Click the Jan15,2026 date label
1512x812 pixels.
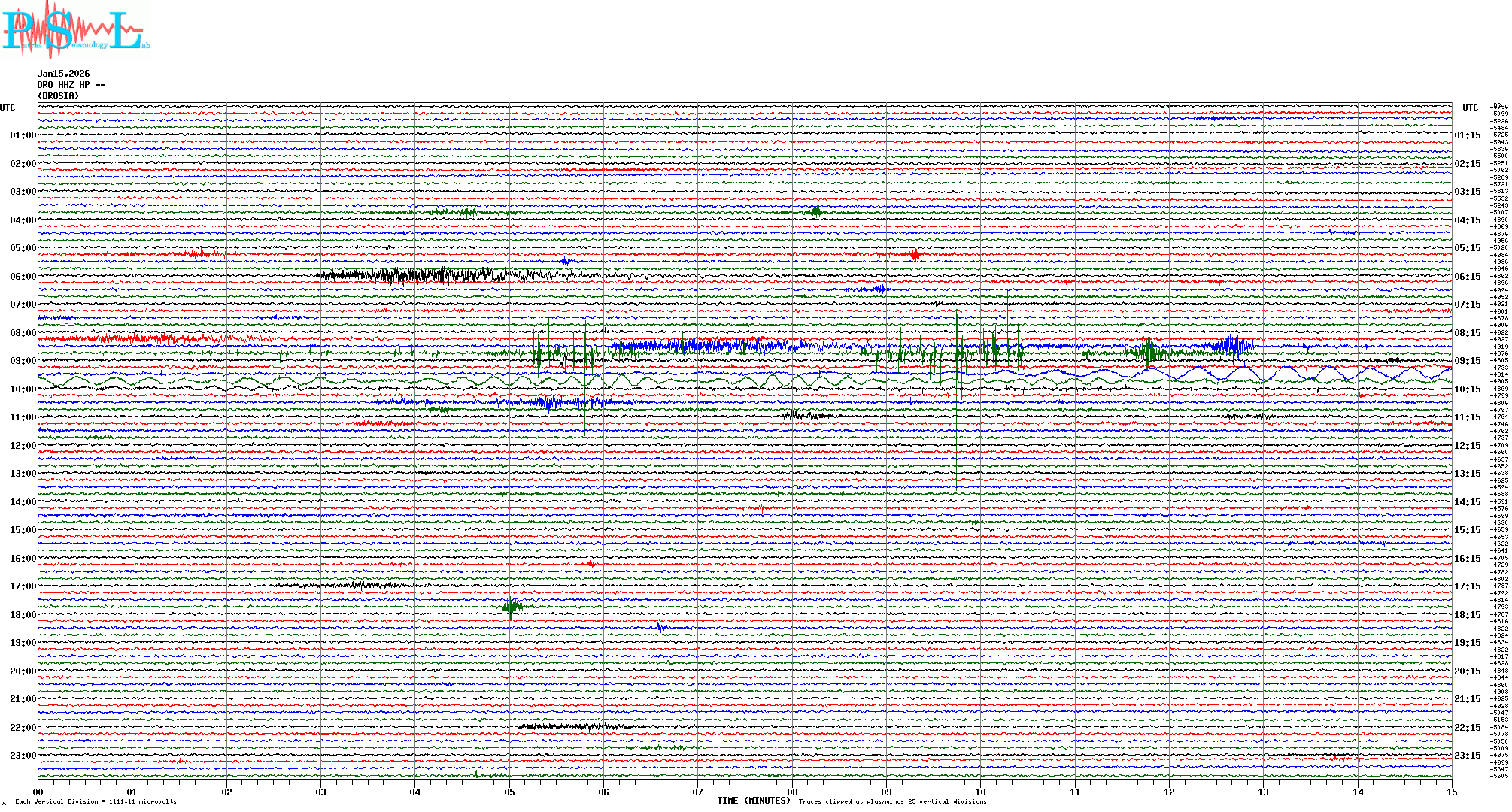click(x=63, y=74)
